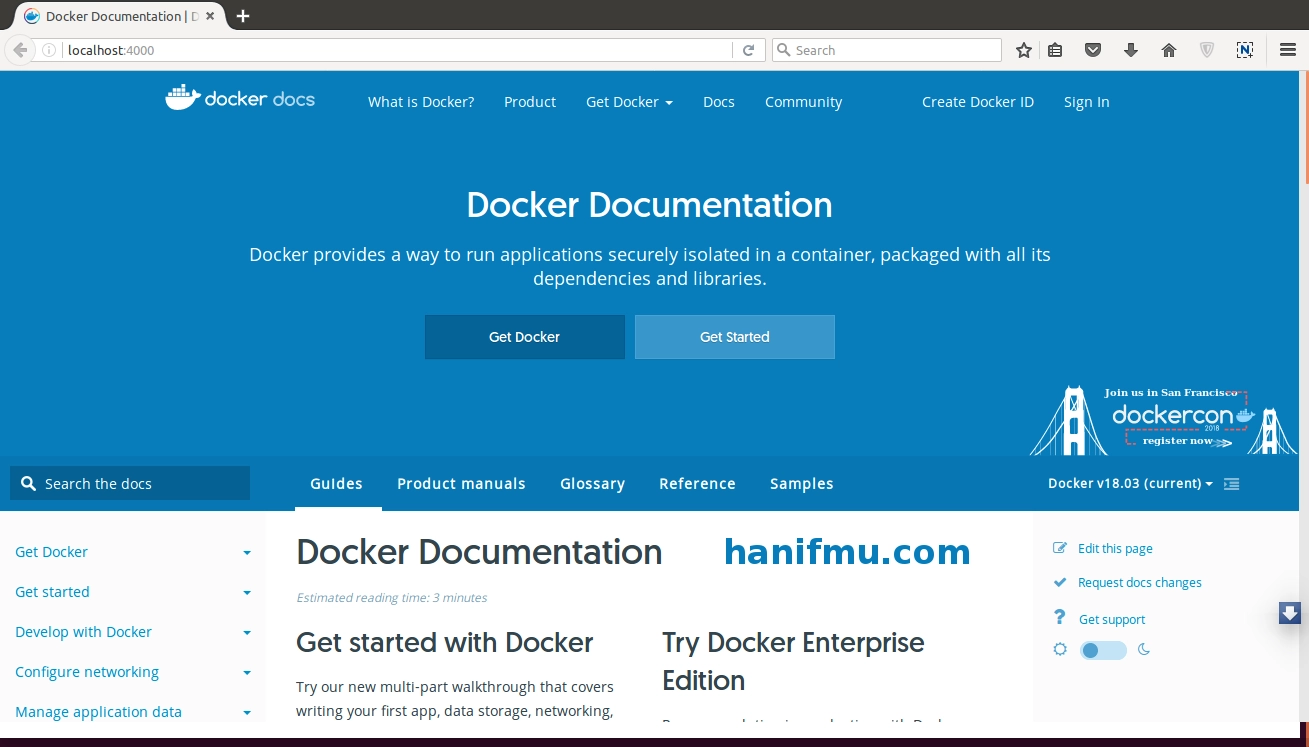Click the browser address bar showing localhost:4000

click(x=396, y=50)
